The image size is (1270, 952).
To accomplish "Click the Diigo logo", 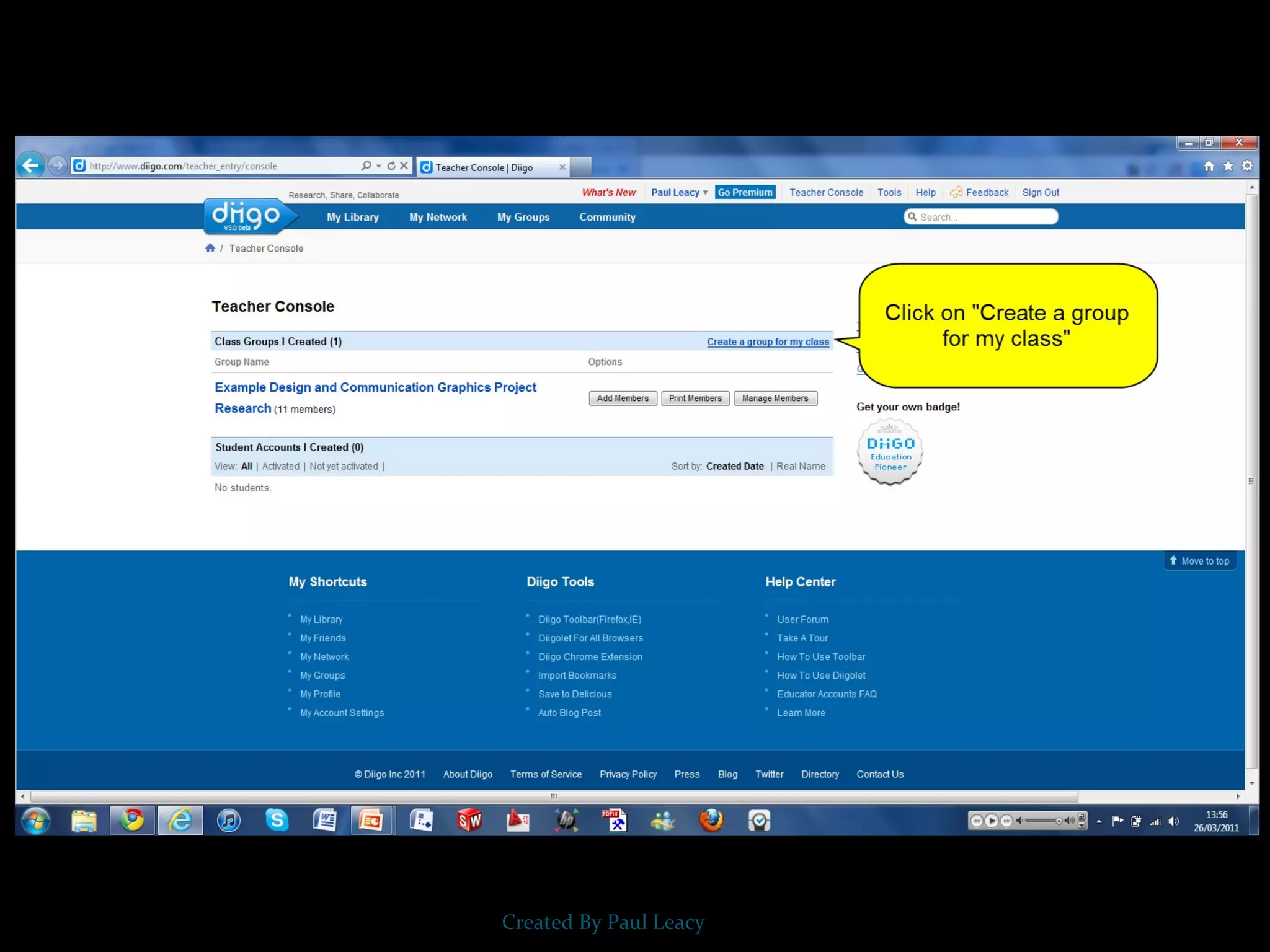I will pos(249,216).
